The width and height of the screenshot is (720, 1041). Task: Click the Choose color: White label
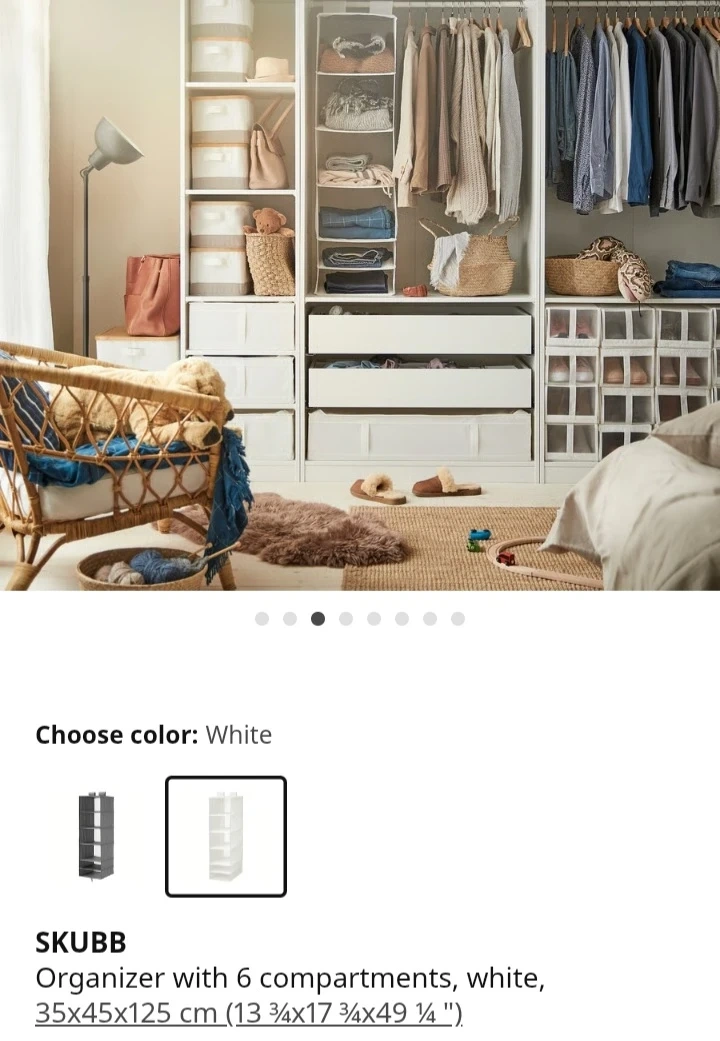pos(153,735)
